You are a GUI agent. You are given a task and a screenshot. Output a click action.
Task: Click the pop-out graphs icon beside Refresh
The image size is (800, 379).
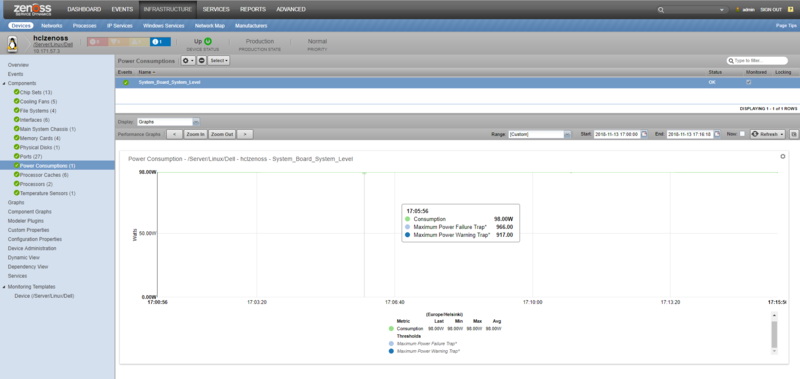click(794, 134)
